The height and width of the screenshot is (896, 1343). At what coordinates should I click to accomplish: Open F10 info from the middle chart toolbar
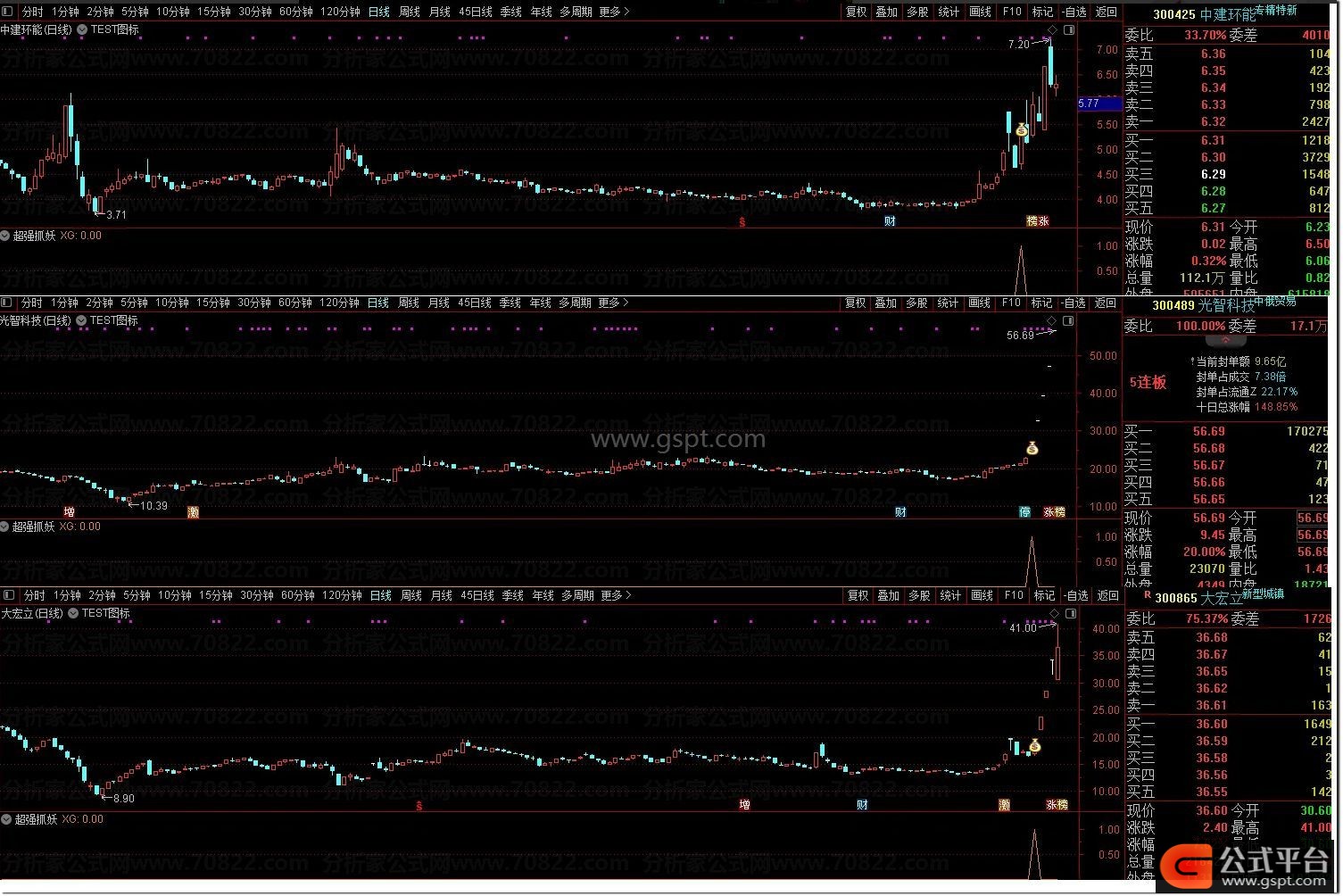[x=1011, y=303]
